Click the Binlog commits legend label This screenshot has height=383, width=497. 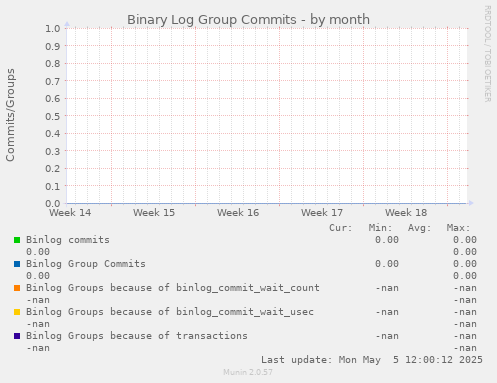[68, 240]
